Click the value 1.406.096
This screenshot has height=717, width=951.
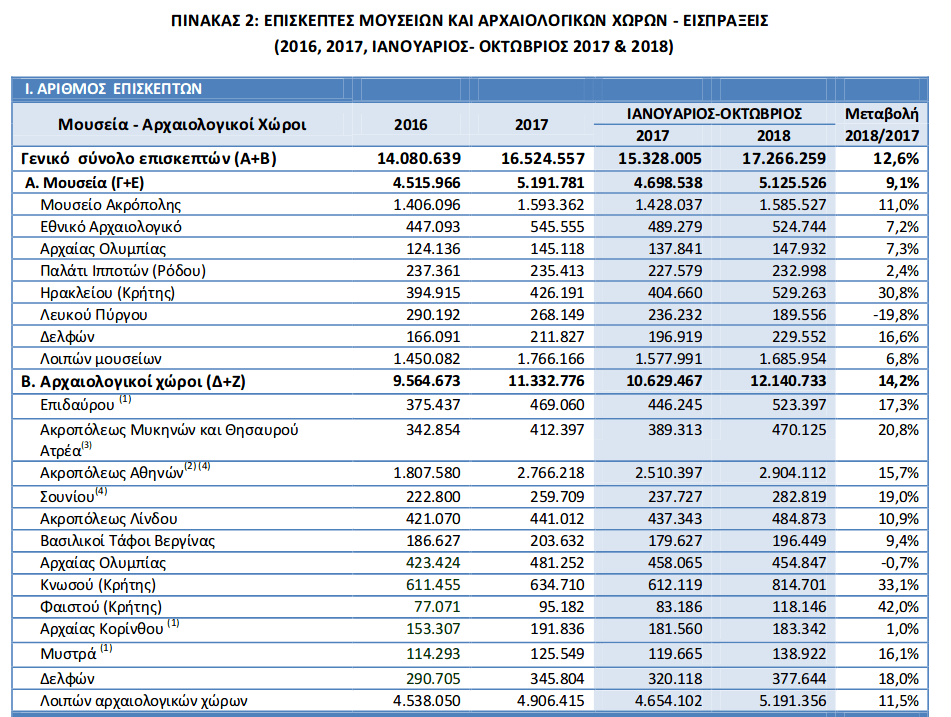(426, 205)
